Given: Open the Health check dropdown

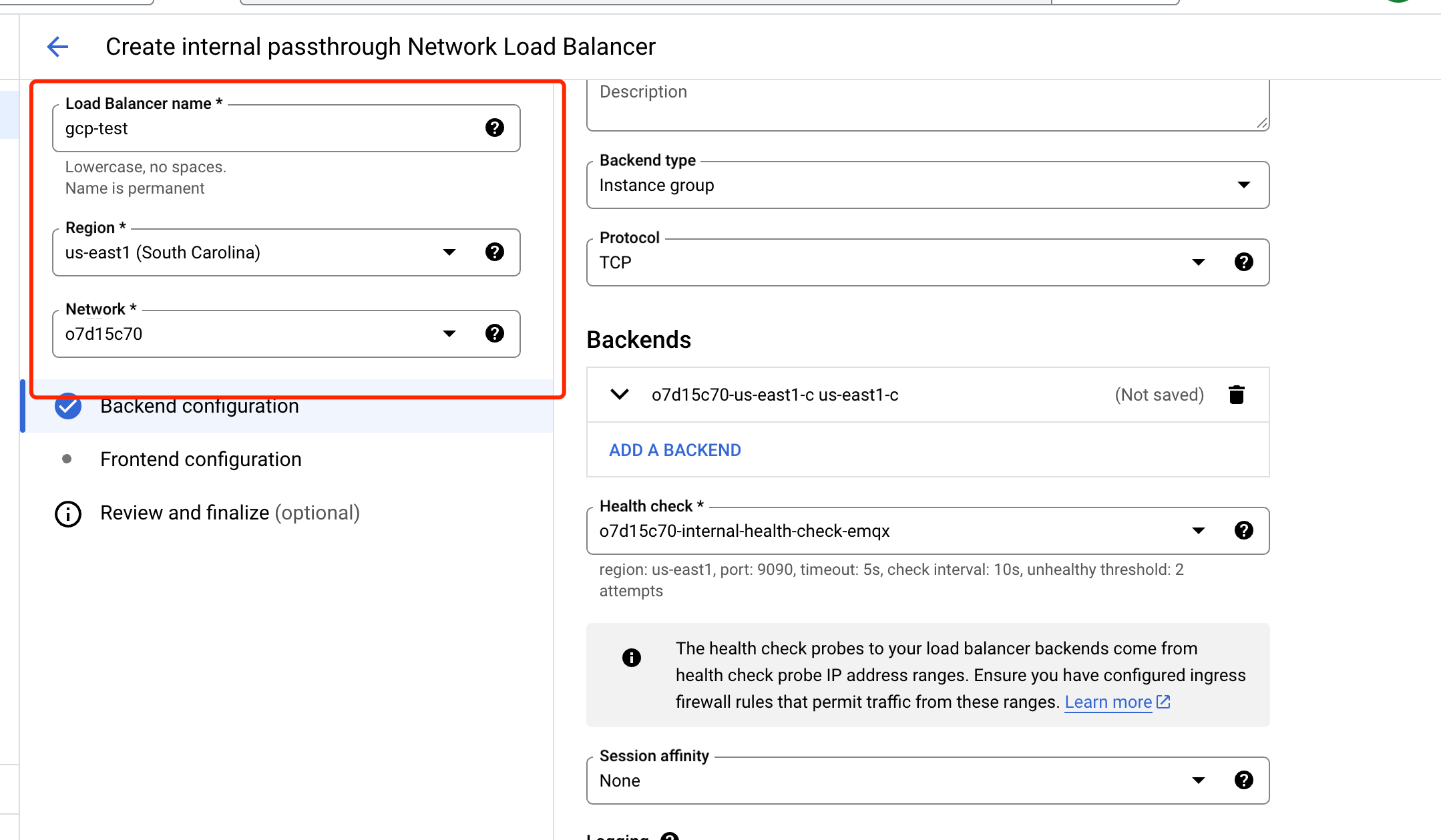Looking at the screenshot, I should 1199,530.
